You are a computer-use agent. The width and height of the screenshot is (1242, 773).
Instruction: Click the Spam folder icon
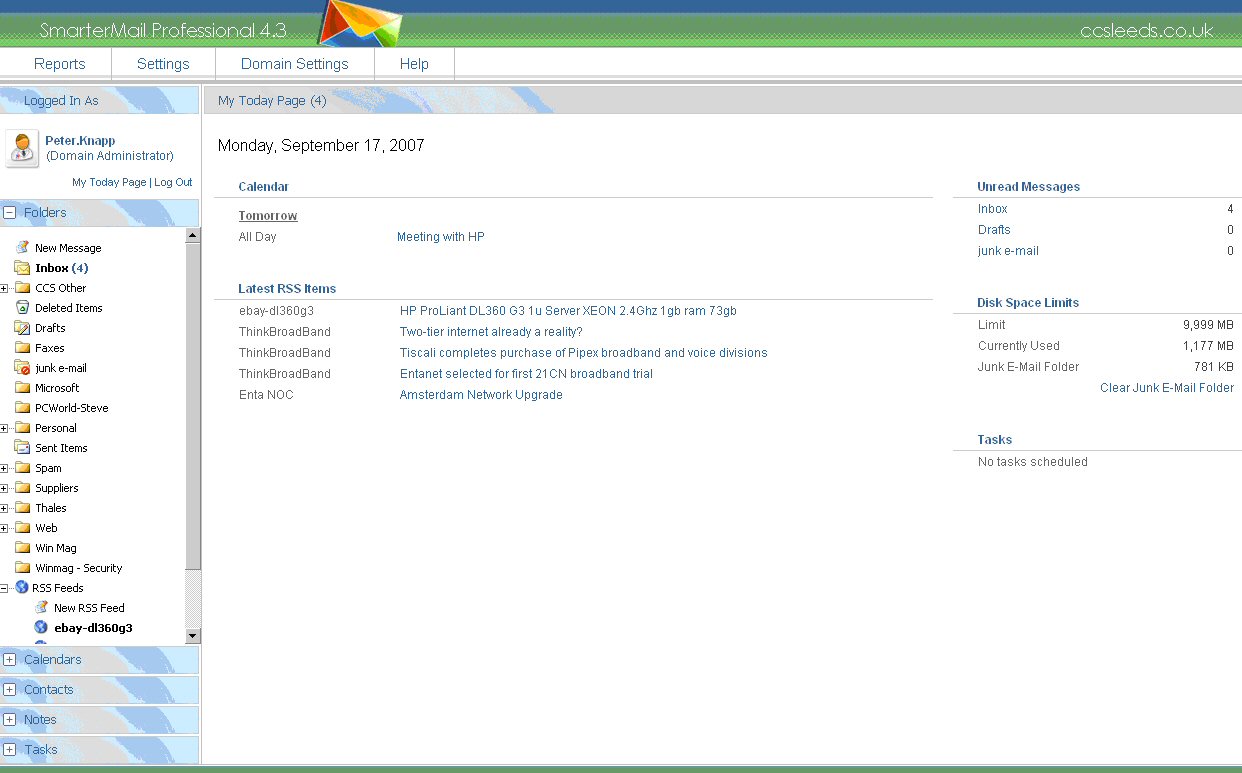point(22,467)
